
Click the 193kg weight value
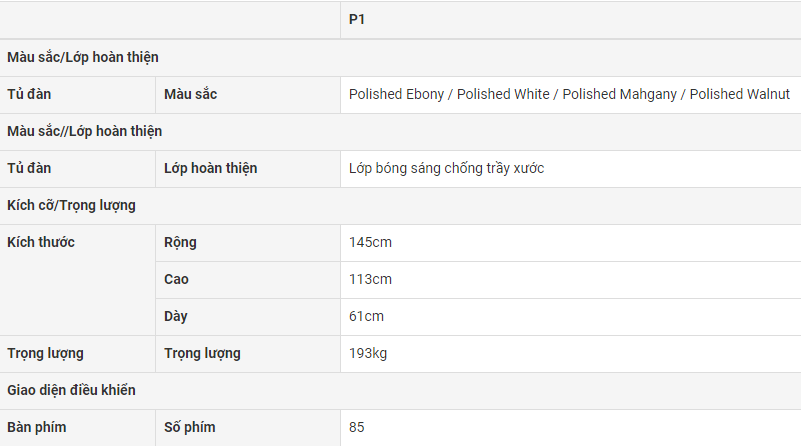[x=369, y=353]
